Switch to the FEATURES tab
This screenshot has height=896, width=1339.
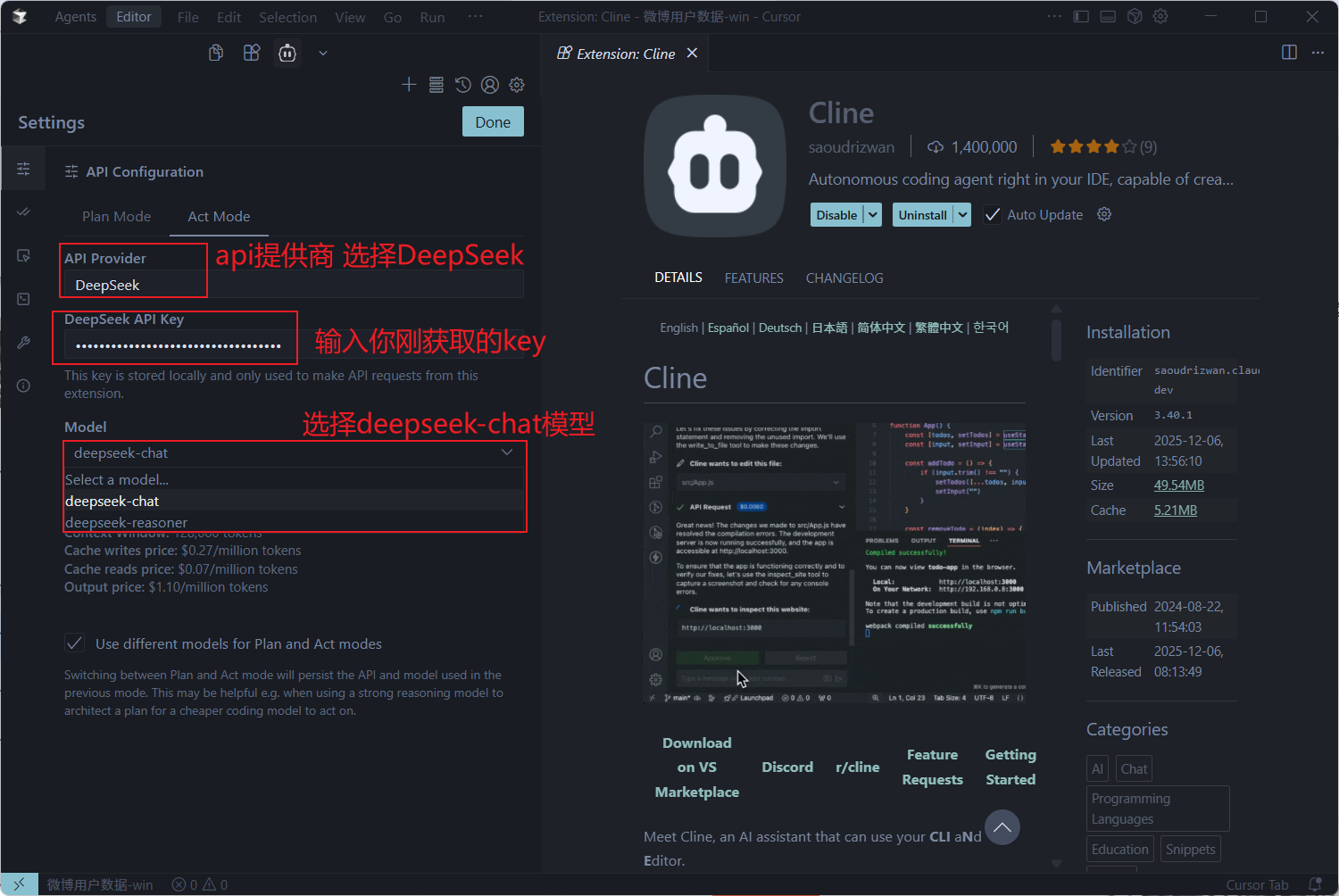coord(753,278)
